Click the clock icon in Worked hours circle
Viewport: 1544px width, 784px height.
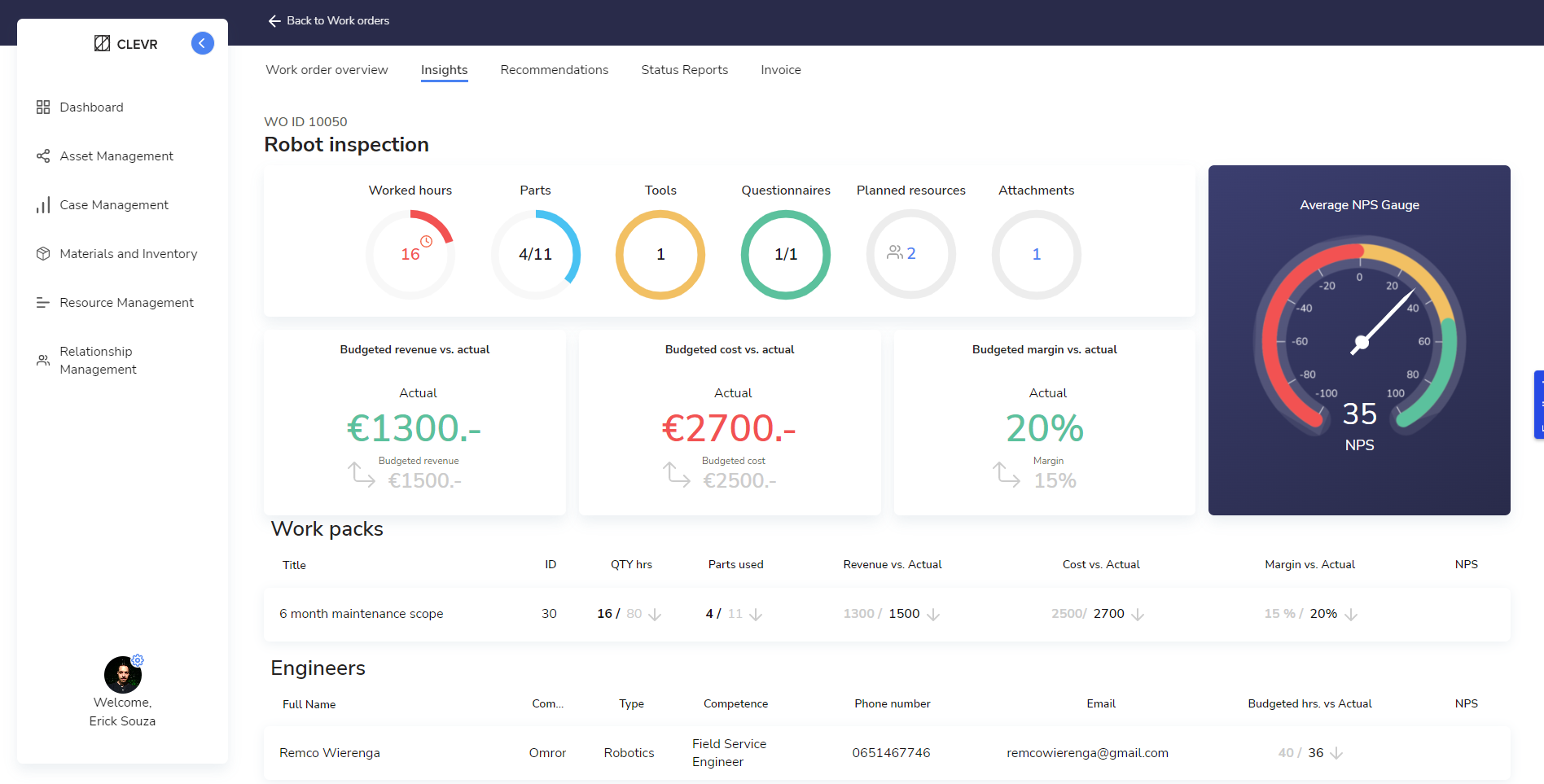[x=424, y=241]
